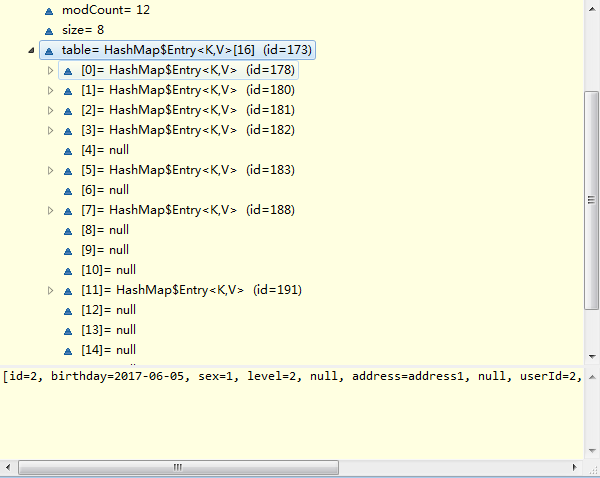Click the variables tree vertical scrollbar thumb

tap(592, 200)
